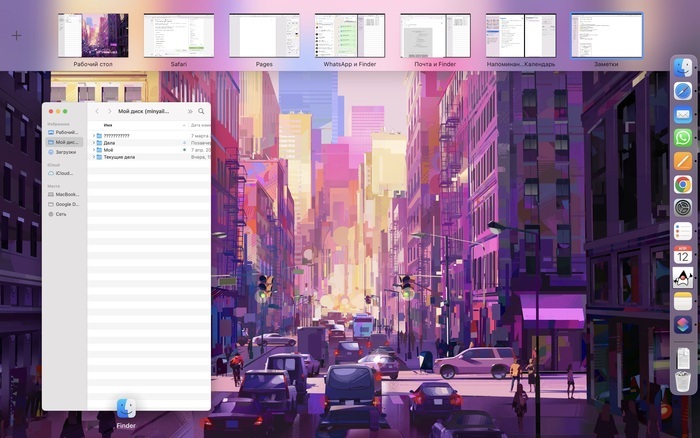Image resolution: width=700 pixels, height=438 pixels.
Task: Select Рабочий стол in Finder sidebar
Action: (x=64, y=132)
